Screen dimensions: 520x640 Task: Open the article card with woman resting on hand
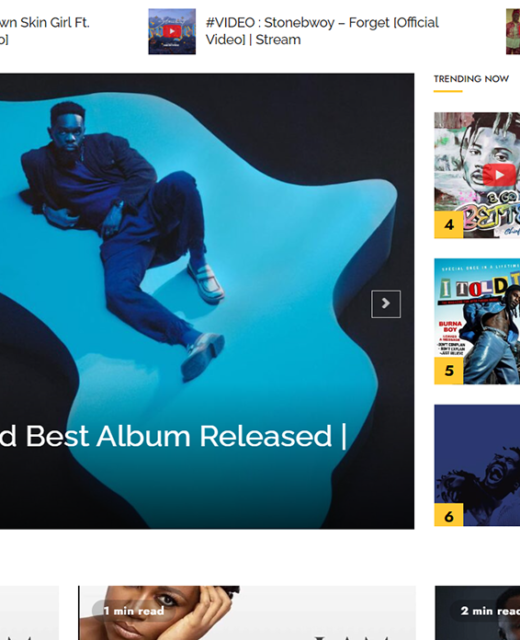coord(247,613)
